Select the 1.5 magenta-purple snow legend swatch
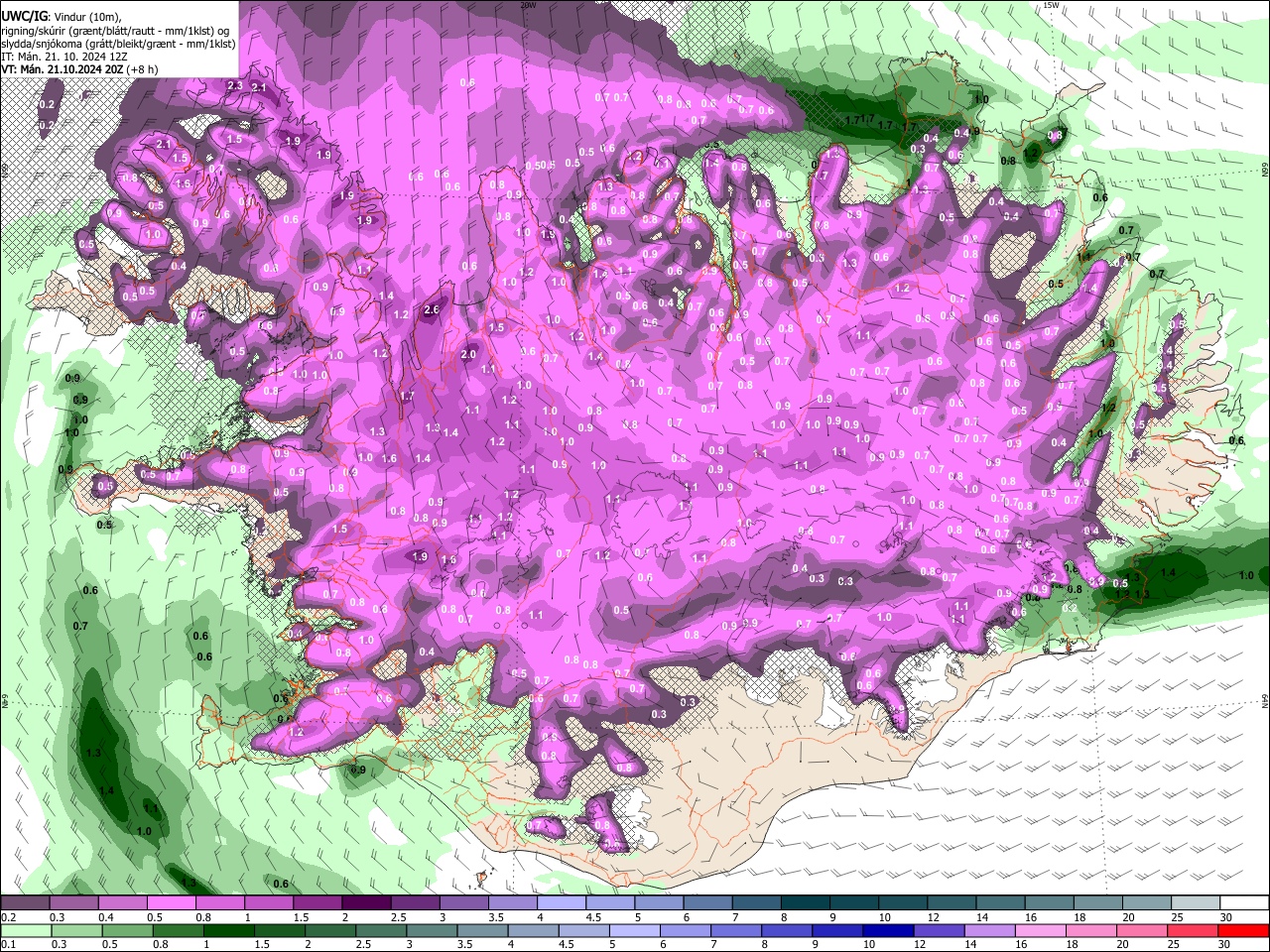The width and height of the screenshot is (1270, 952). [317, 903]
